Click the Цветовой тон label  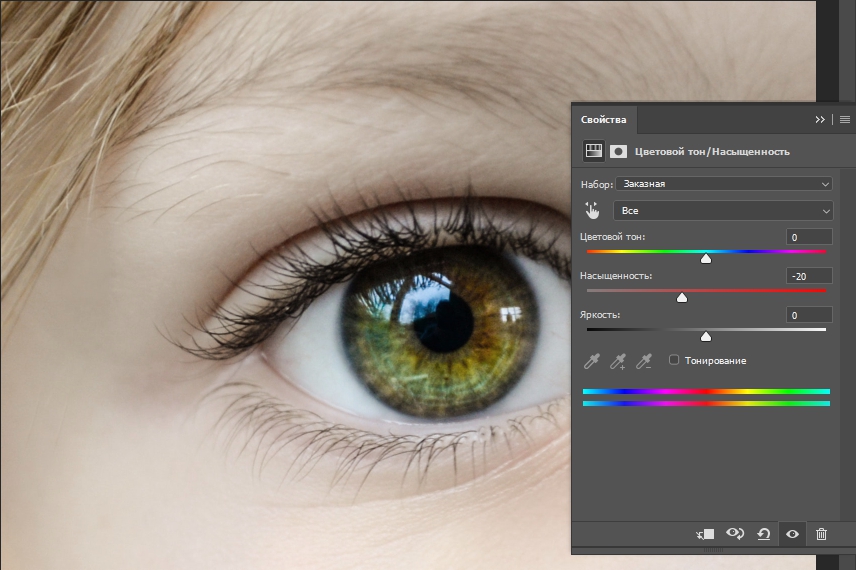click(x=613, y=237)
